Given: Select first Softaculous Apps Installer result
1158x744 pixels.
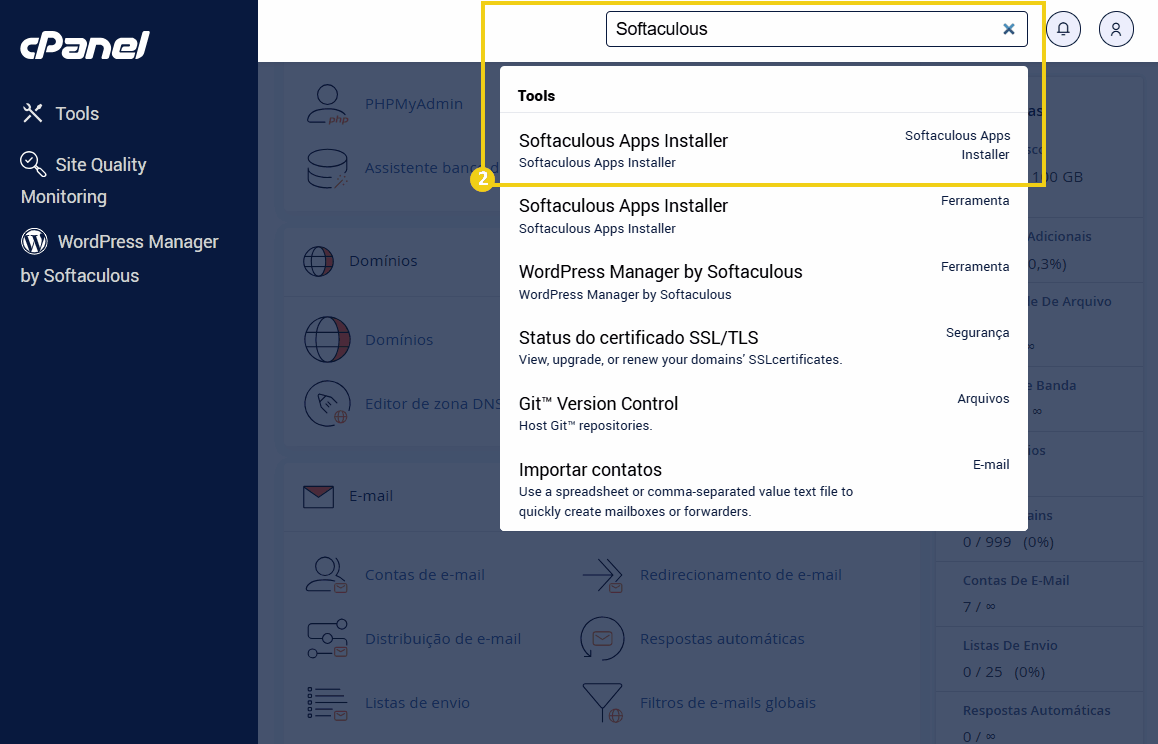Looking at the screenshot, I should (764, 150).
